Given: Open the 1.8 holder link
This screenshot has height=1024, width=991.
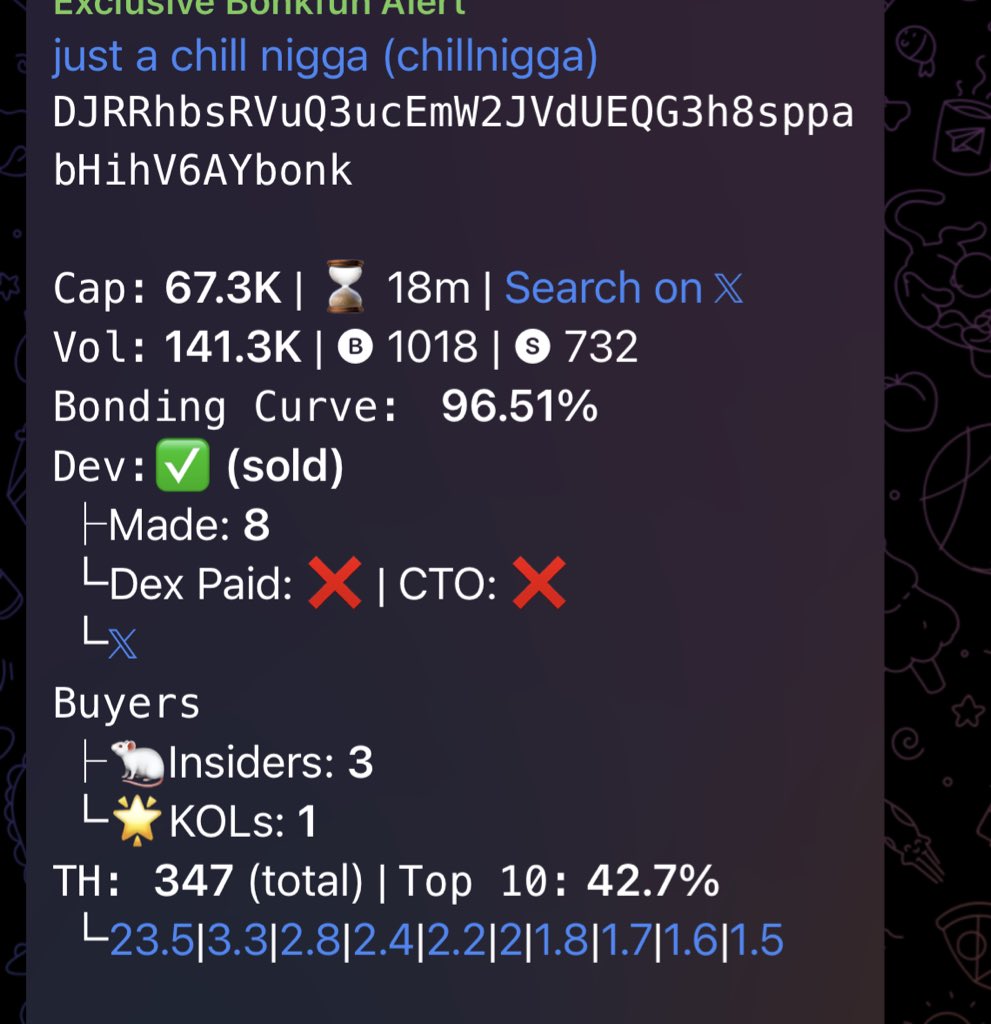Looking at the screenshot, I should 562,940.
